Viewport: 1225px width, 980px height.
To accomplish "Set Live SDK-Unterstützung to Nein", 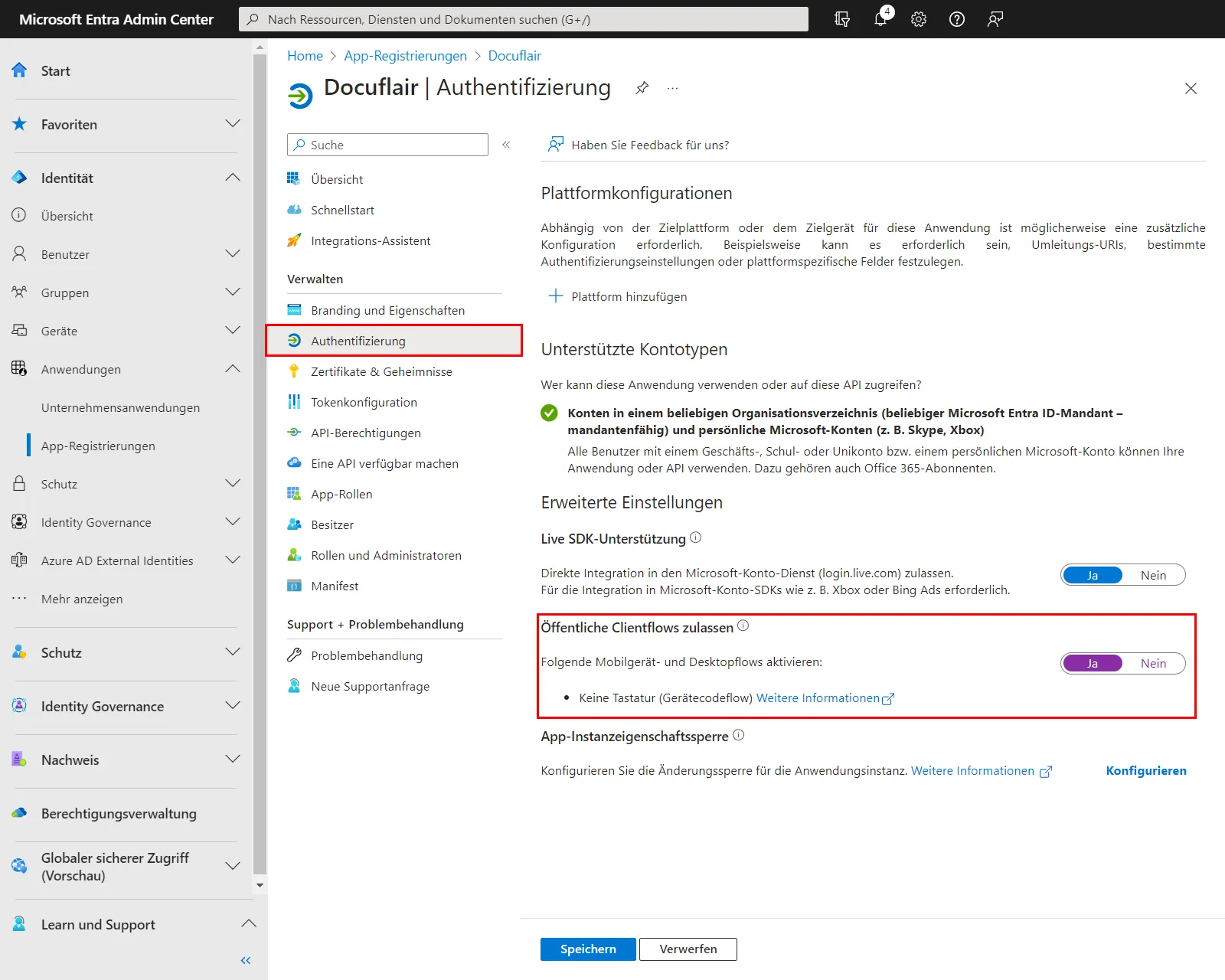I will tap(1153, 575).
